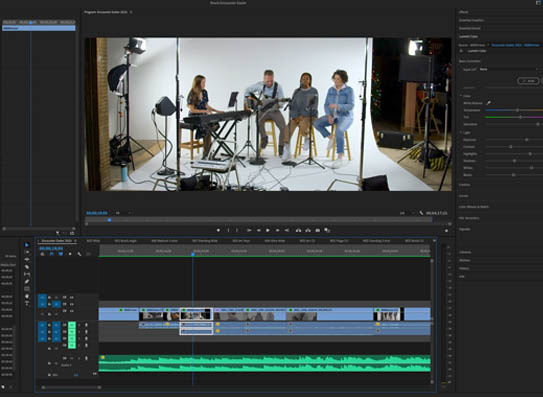Open the Program monitor button editor plus
Image resolution: width=543 pixels, height=397 pixels.
(446, 230)
